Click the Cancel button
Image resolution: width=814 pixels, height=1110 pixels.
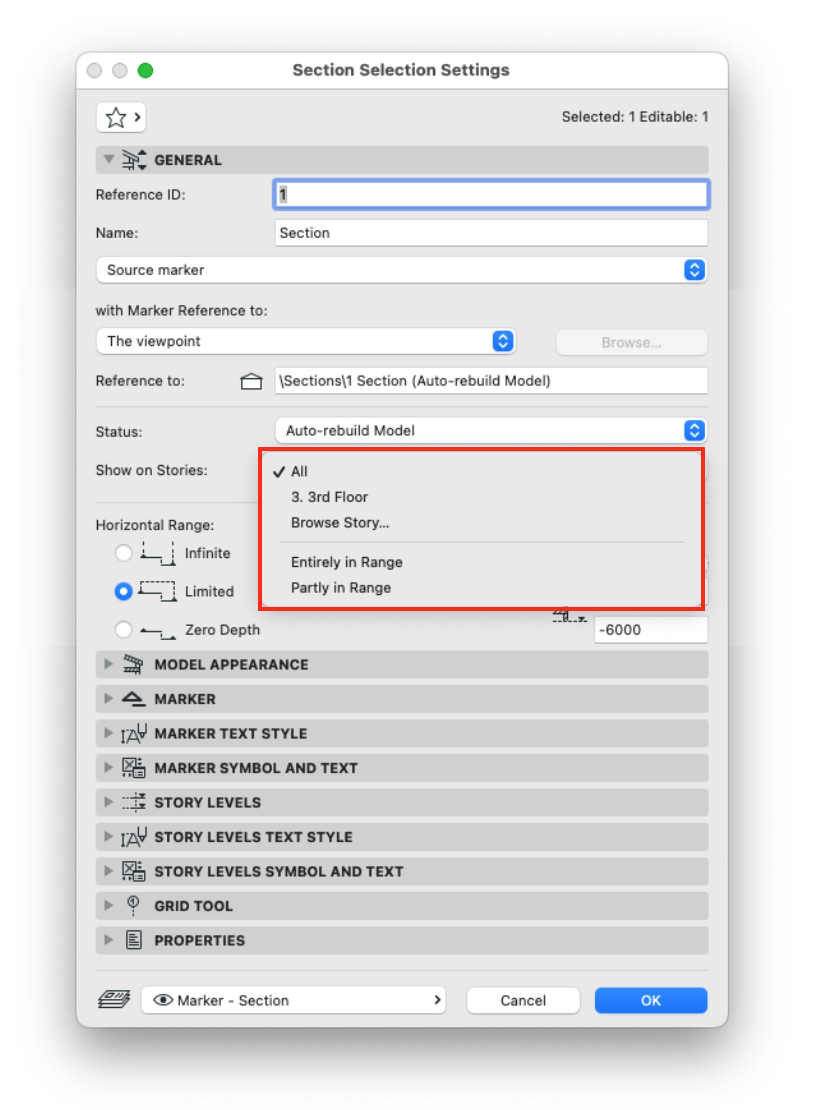tap(522, 1000)
